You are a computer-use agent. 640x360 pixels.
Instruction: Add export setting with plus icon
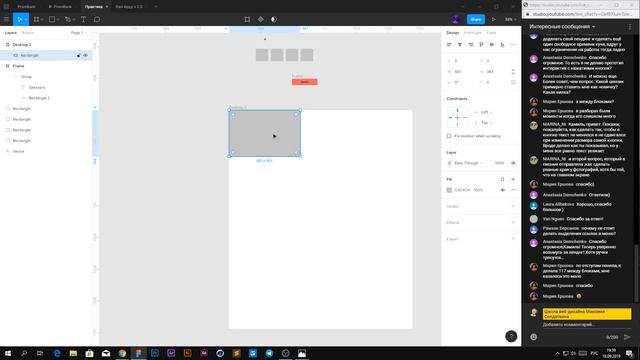tap(513, 239)
